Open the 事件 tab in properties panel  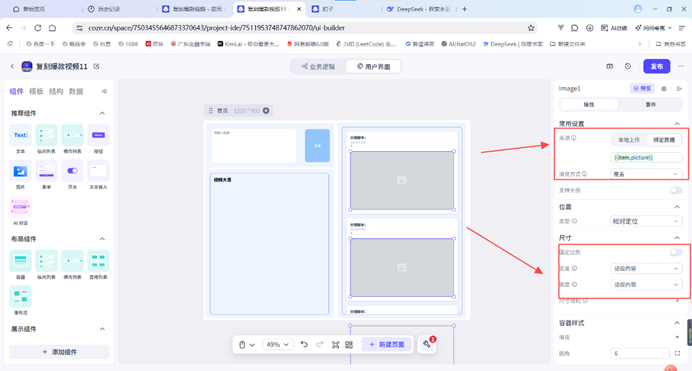click(651, 105)
